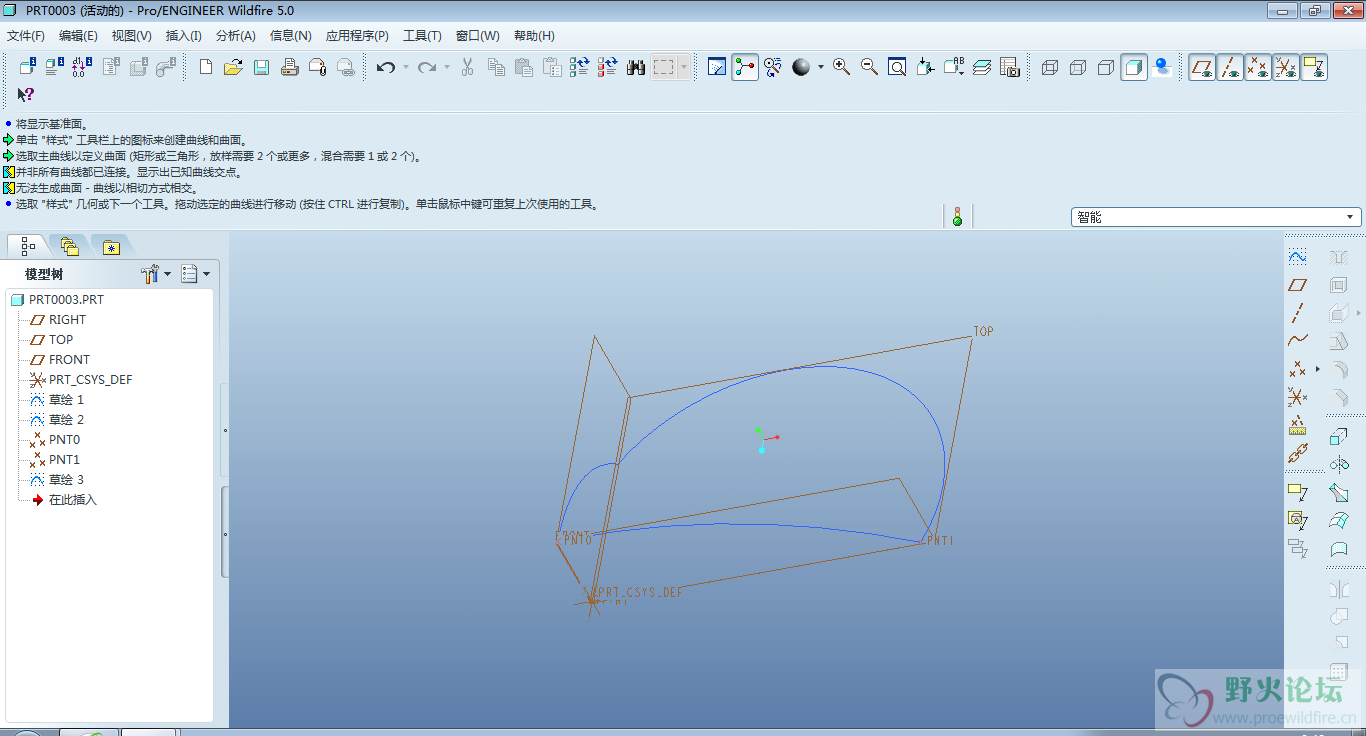Open the Analysis menu (分析)
Image resolution: width=1366 pixels, height=736 pixels.
click(235, 35)
